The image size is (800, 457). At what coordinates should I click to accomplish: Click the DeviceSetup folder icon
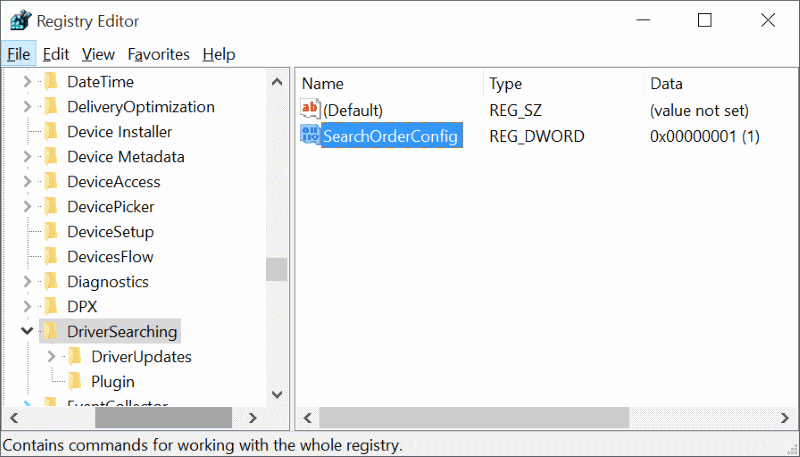(x=51, y=232)
